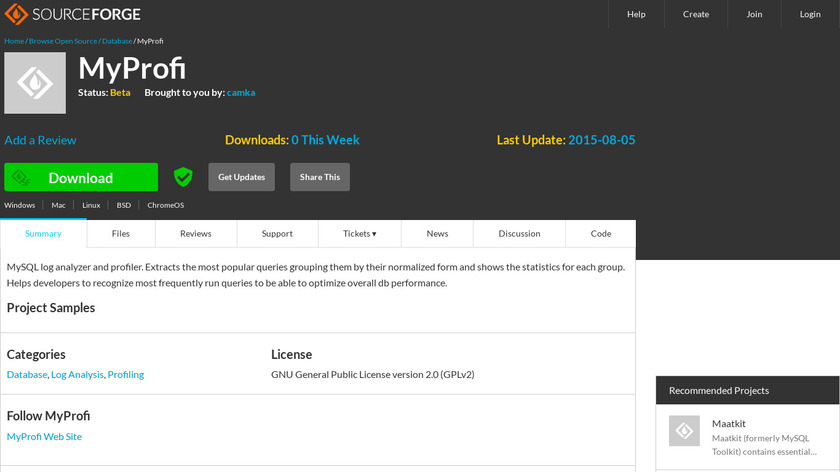Click the green Download button
The width and height of the screenshot is (840, 472).
(x=81, y=177)
